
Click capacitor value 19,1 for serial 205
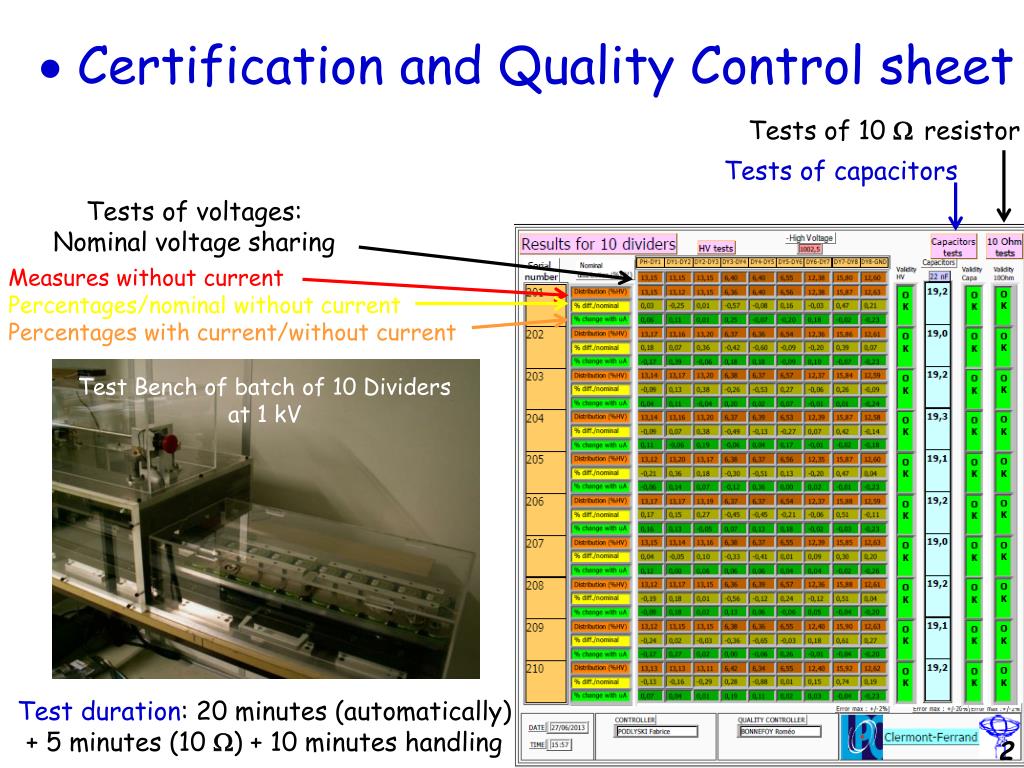(937, 472)
